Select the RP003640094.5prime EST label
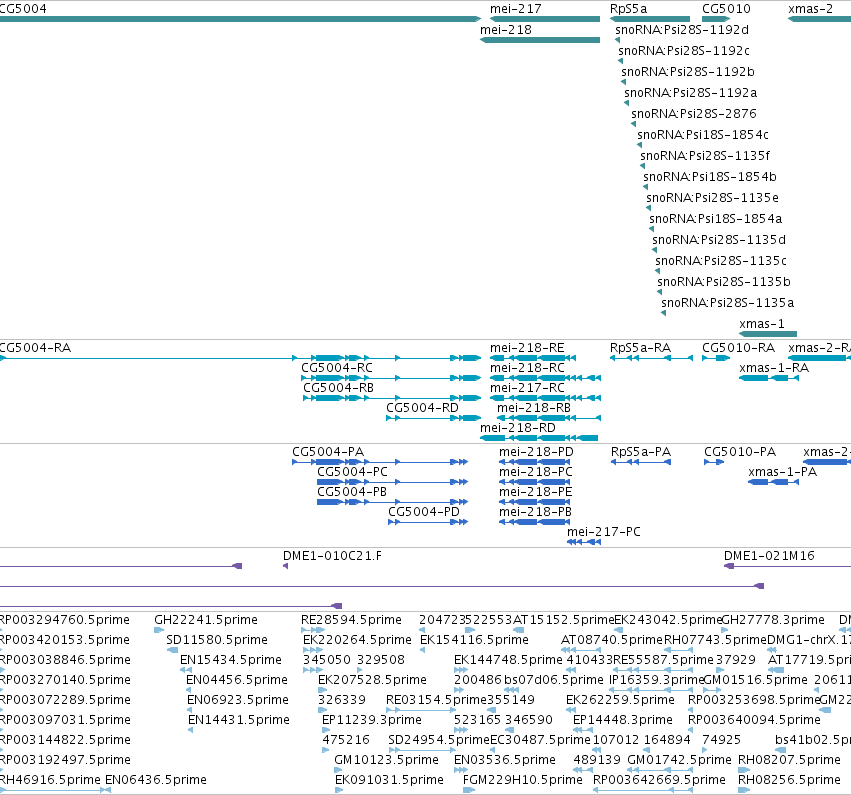Image resolution: width=851 pixels, height=795 pixels. 754,720
